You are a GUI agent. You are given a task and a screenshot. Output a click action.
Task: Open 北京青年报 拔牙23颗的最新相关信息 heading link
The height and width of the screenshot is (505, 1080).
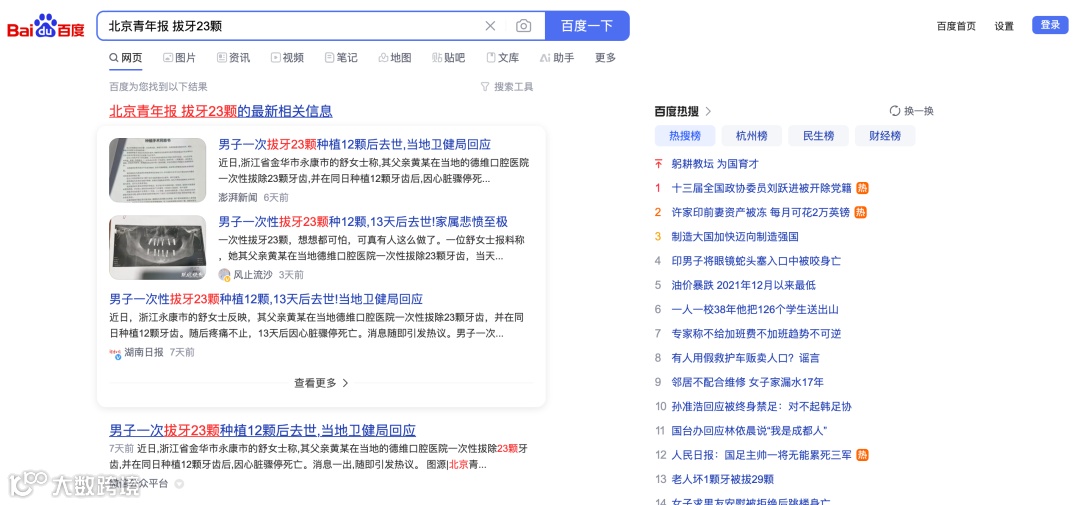pyautogui.click(x=221, y=111)
